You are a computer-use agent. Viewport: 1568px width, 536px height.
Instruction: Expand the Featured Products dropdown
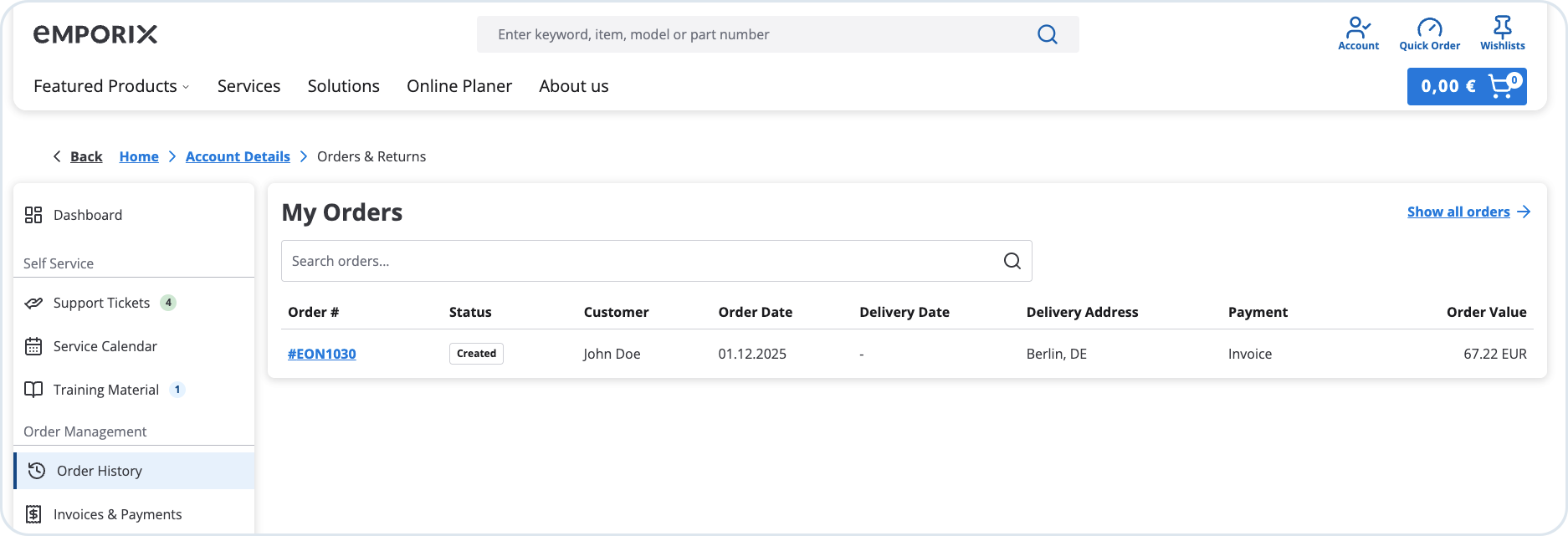(x=111, y=86)
